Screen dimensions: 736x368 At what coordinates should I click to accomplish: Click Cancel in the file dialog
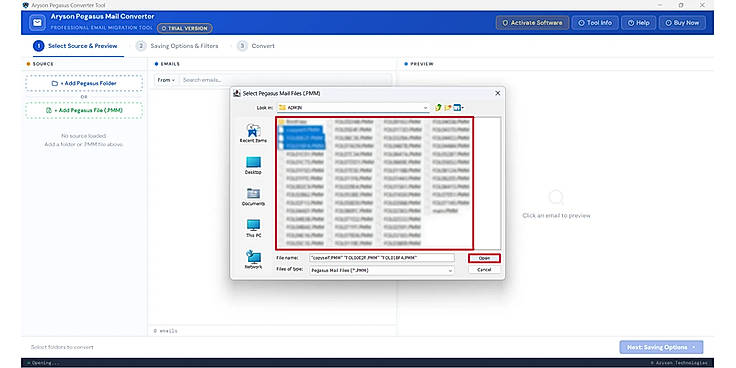coord(484,270)
